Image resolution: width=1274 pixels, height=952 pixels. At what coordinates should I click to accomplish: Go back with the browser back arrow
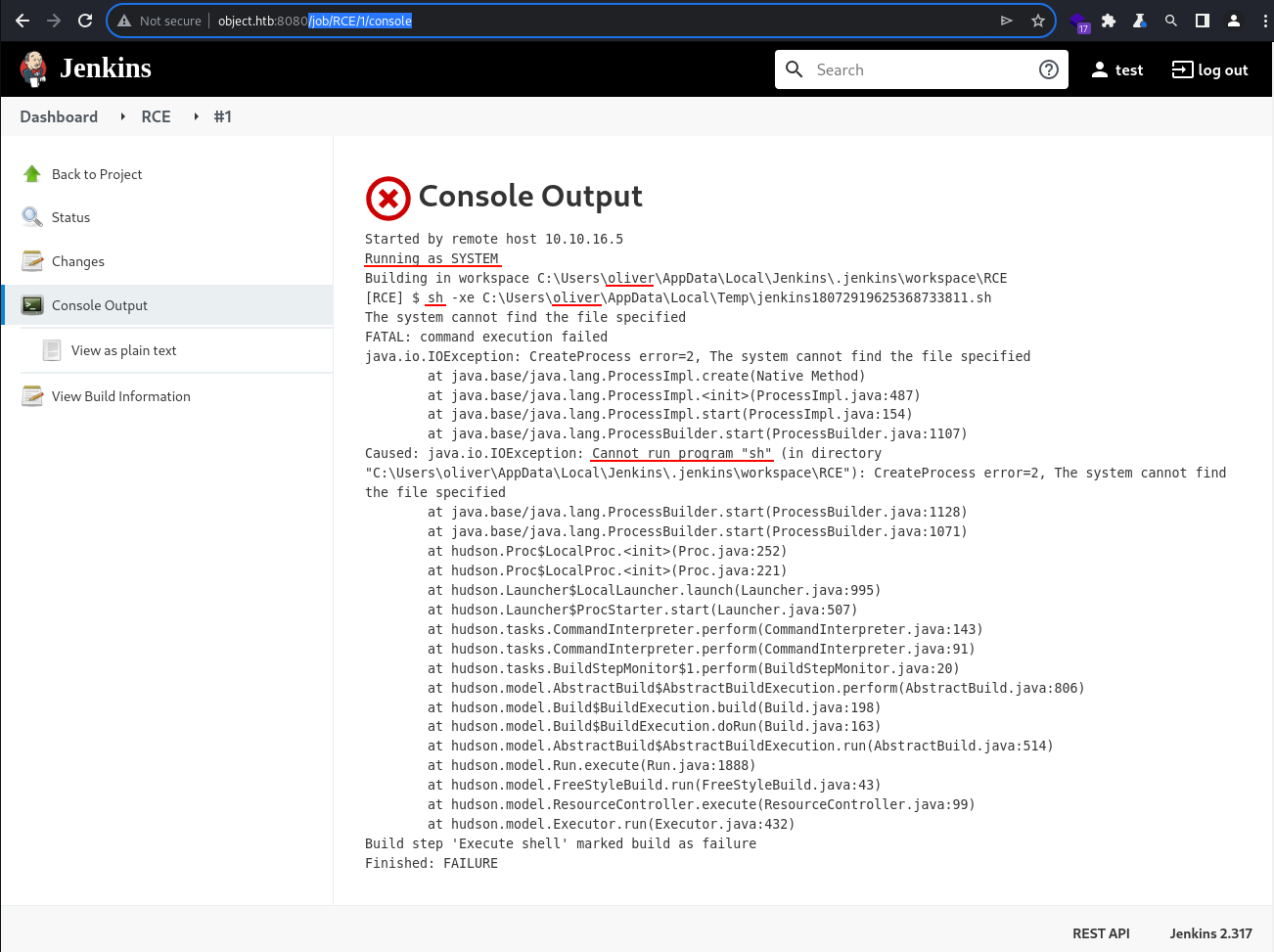click(23, 21)
